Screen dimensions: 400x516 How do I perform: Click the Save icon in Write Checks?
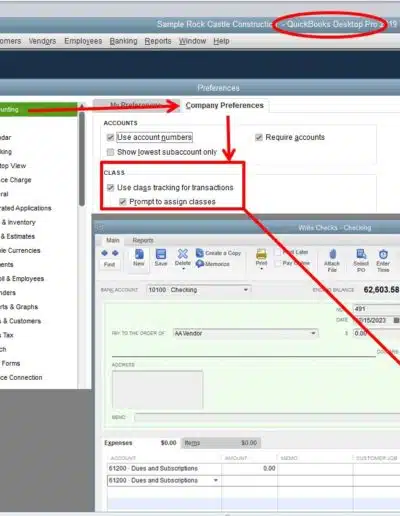pos(161,254)
